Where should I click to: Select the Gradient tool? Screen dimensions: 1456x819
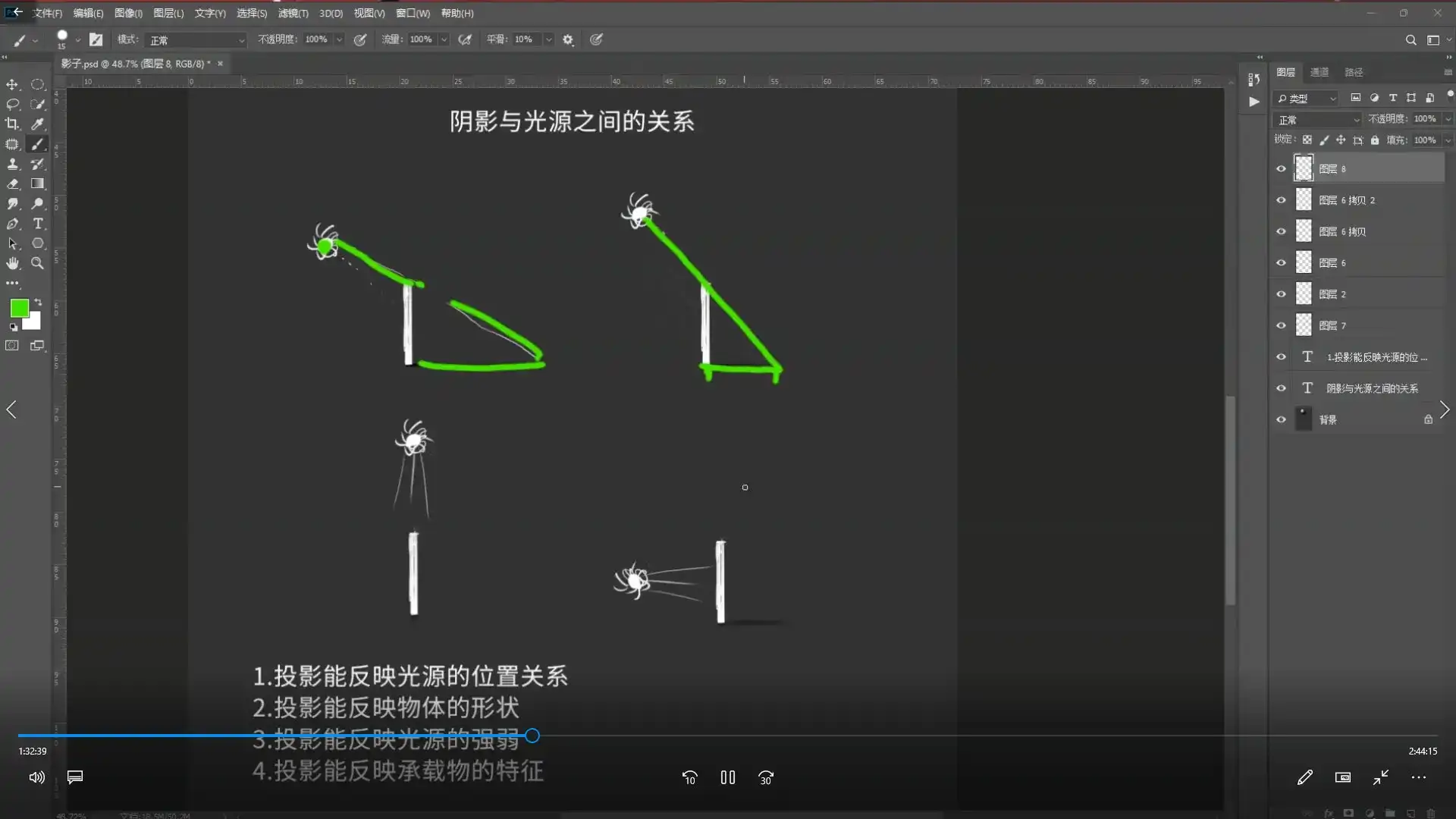(x=37, y=184)
